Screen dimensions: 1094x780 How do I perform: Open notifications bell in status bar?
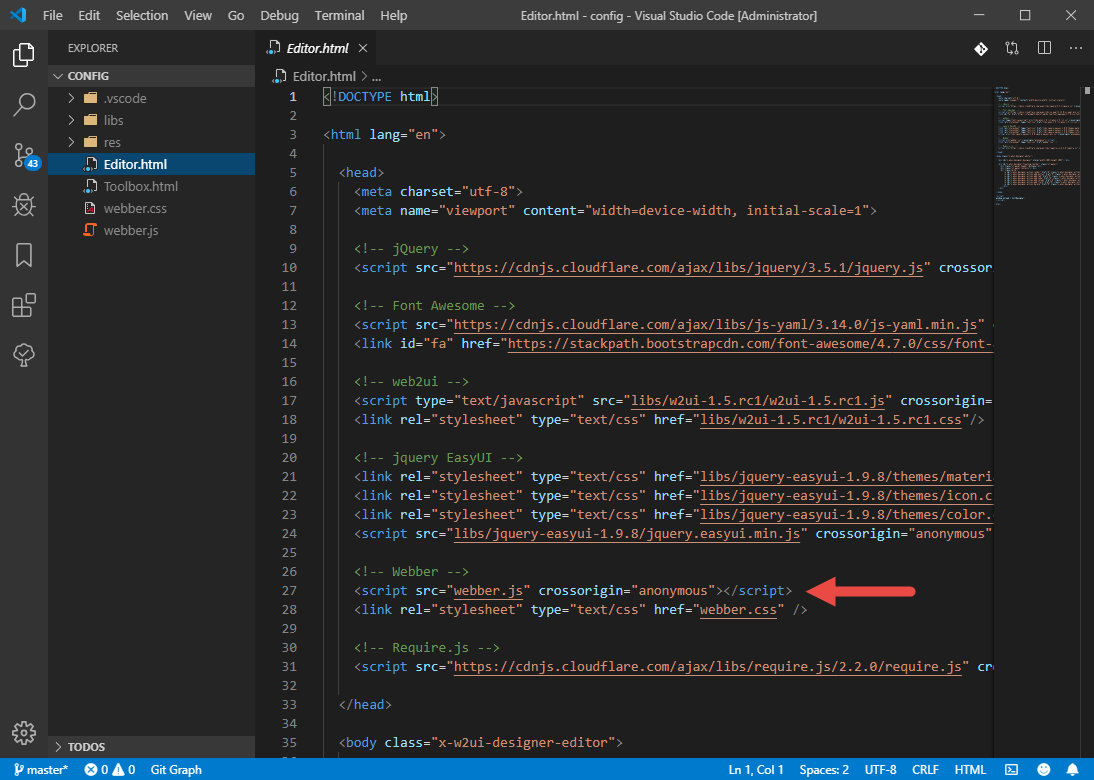click(x=1073, y=770)
